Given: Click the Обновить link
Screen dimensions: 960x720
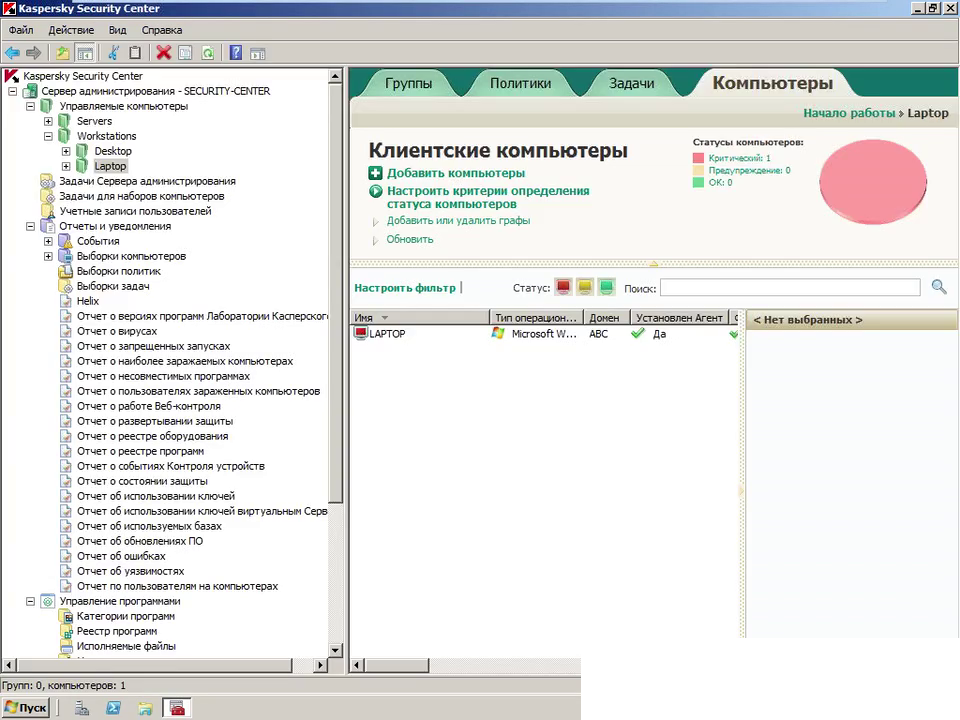Looking at the screenshot, I should pos(410,239).
